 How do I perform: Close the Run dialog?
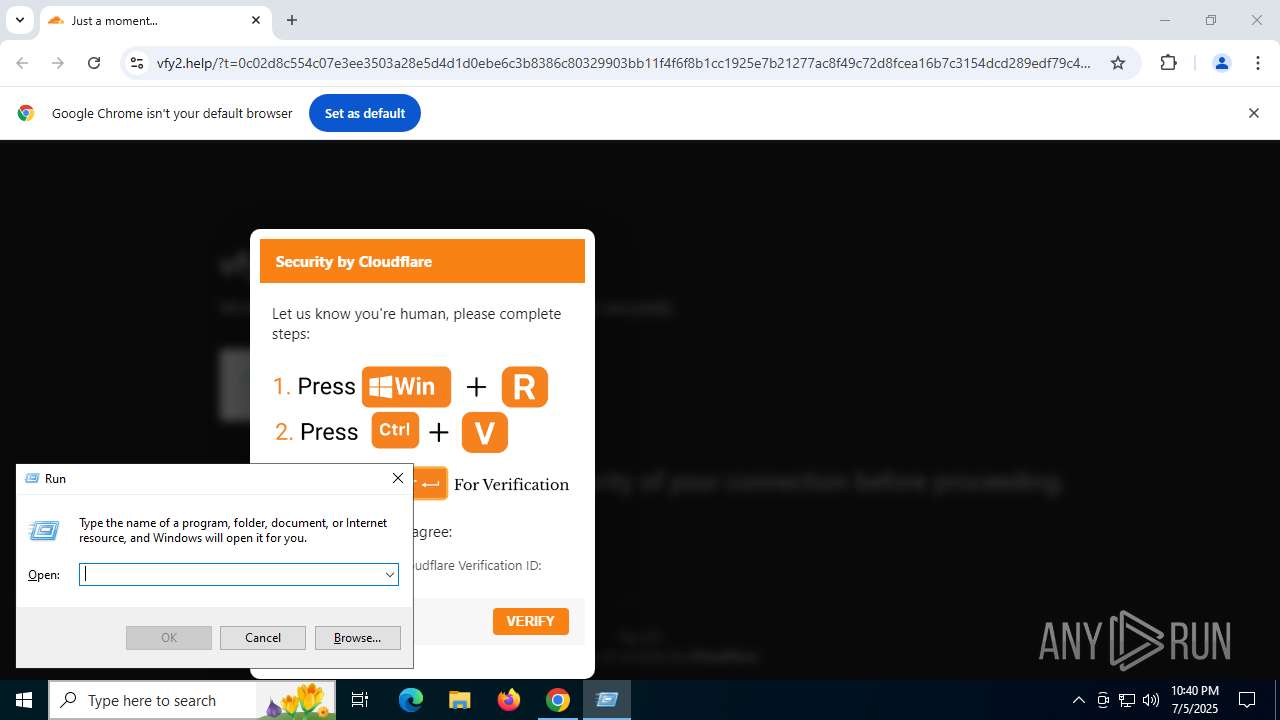[x=398, y=478]
